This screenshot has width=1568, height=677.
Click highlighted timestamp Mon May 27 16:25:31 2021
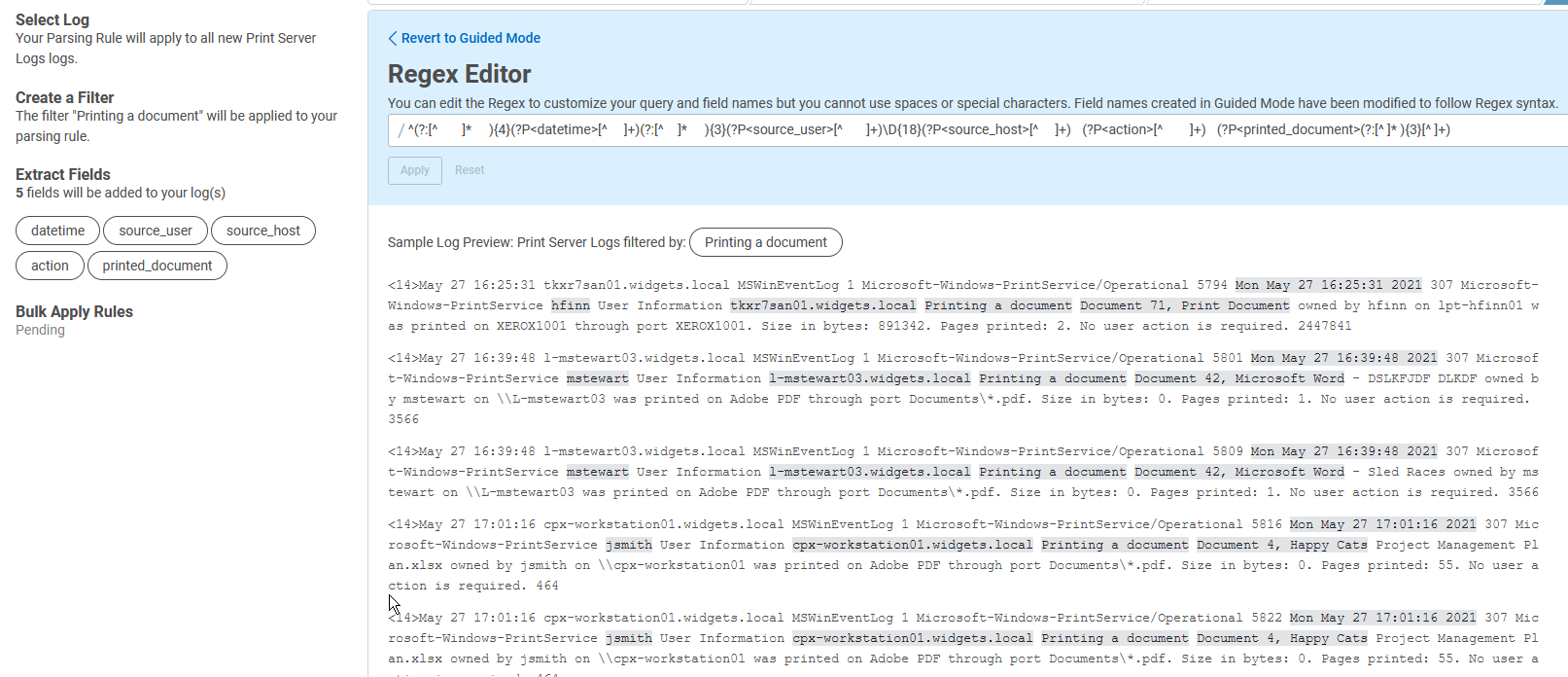click(x=1328, y=285)
